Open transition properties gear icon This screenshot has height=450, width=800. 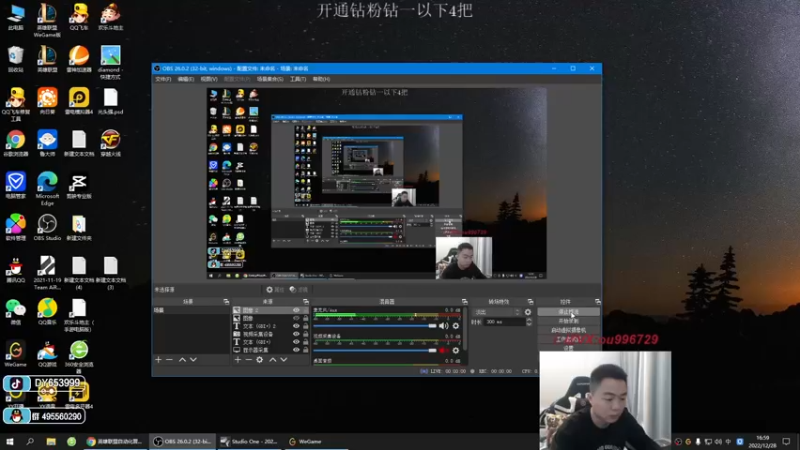click(528, 312)
